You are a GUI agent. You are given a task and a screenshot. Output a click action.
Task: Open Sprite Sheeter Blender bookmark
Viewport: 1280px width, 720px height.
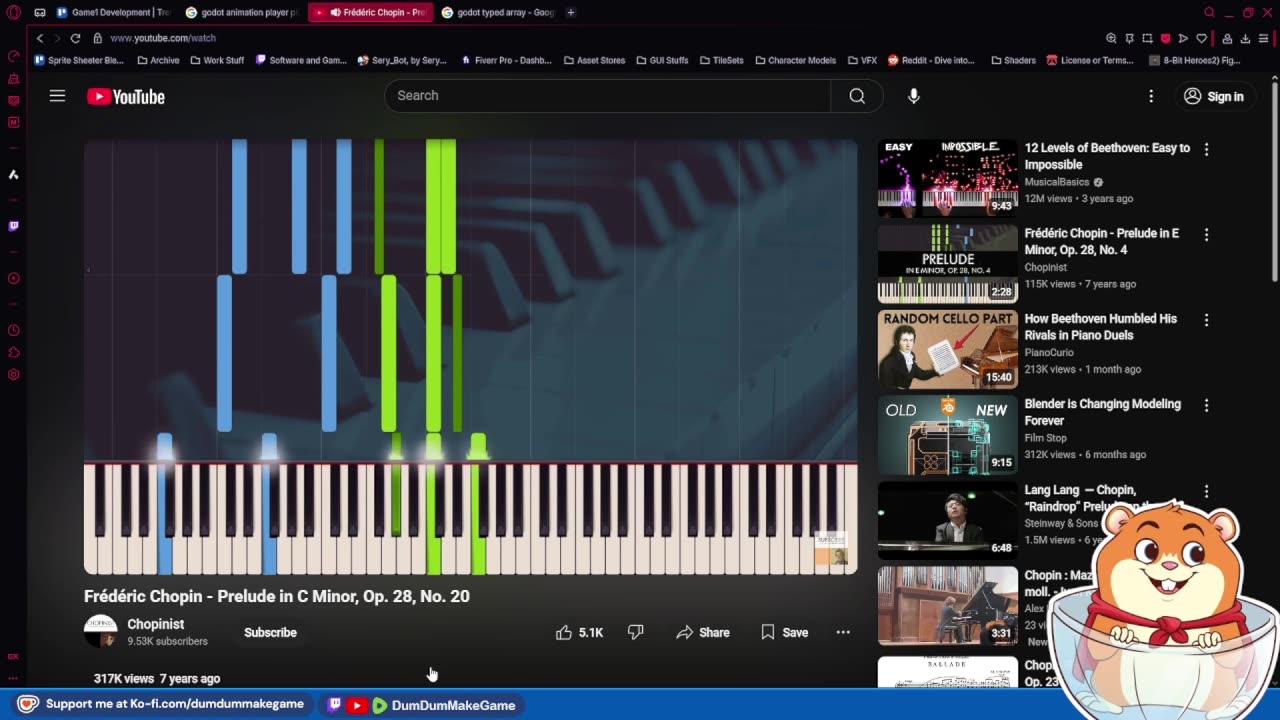(x=79, y=60)
